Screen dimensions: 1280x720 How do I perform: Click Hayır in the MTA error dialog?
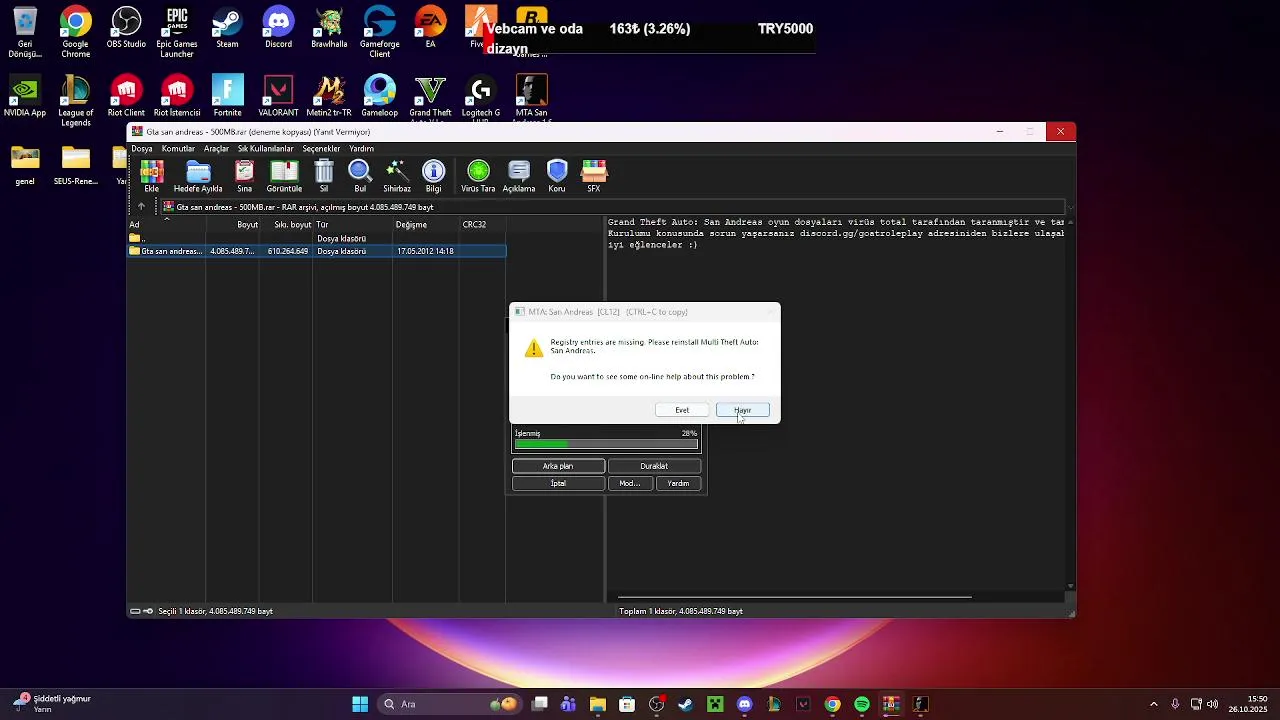(x=742, y=410)
